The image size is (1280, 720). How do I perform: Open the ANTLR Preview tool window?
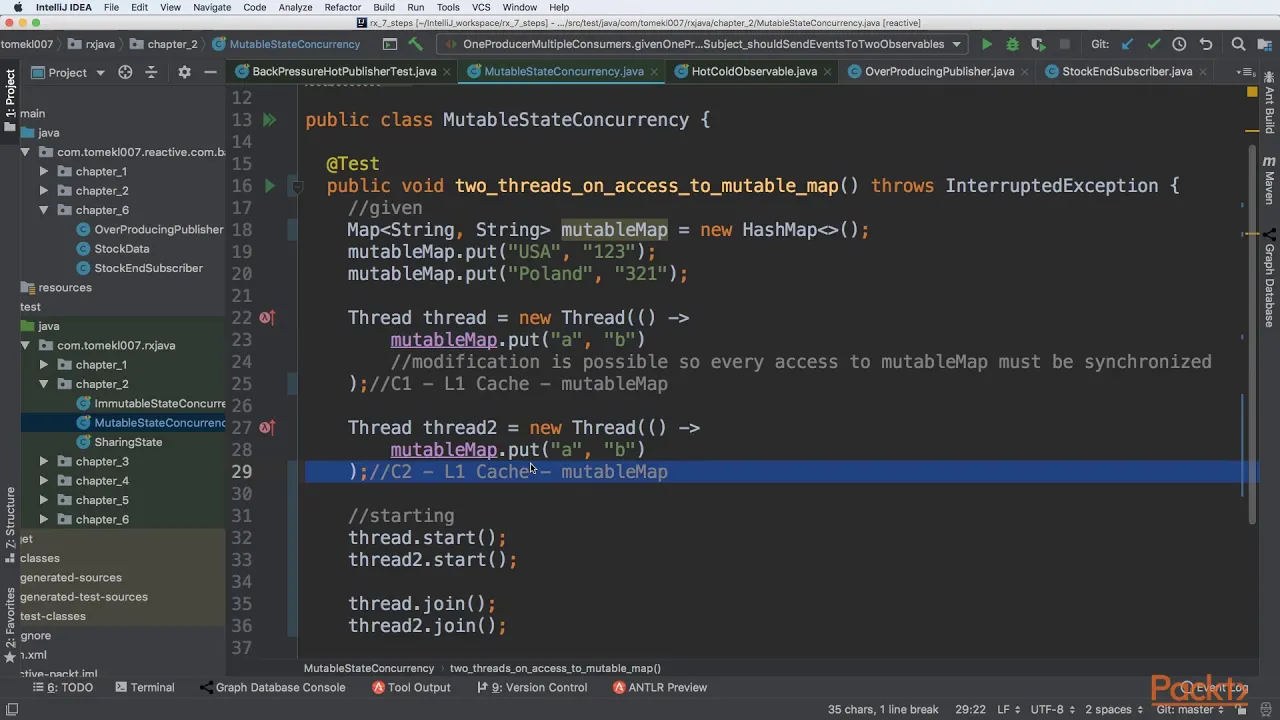(x=660, y=688)
